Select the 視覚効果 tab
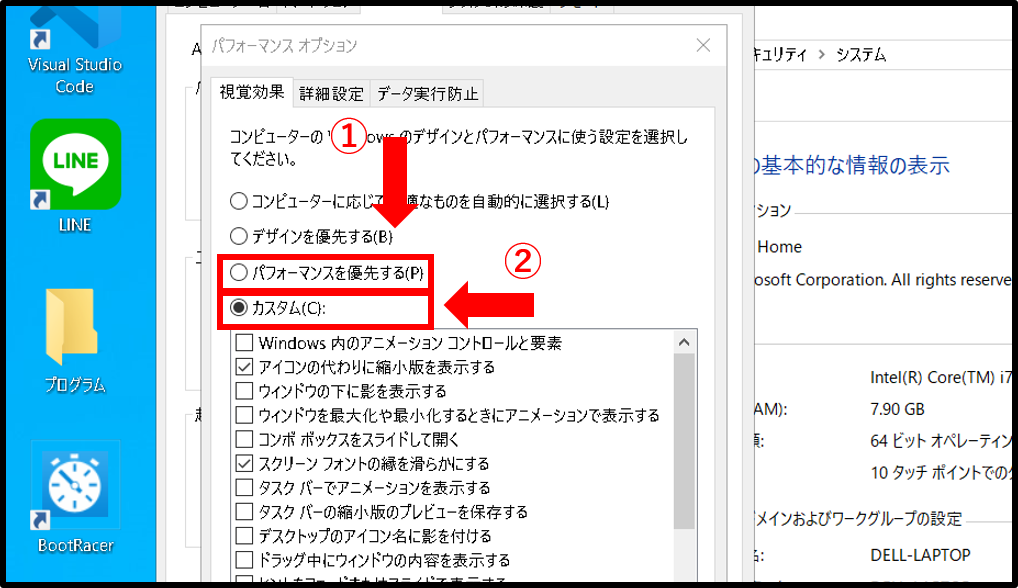 pos(252,92)
